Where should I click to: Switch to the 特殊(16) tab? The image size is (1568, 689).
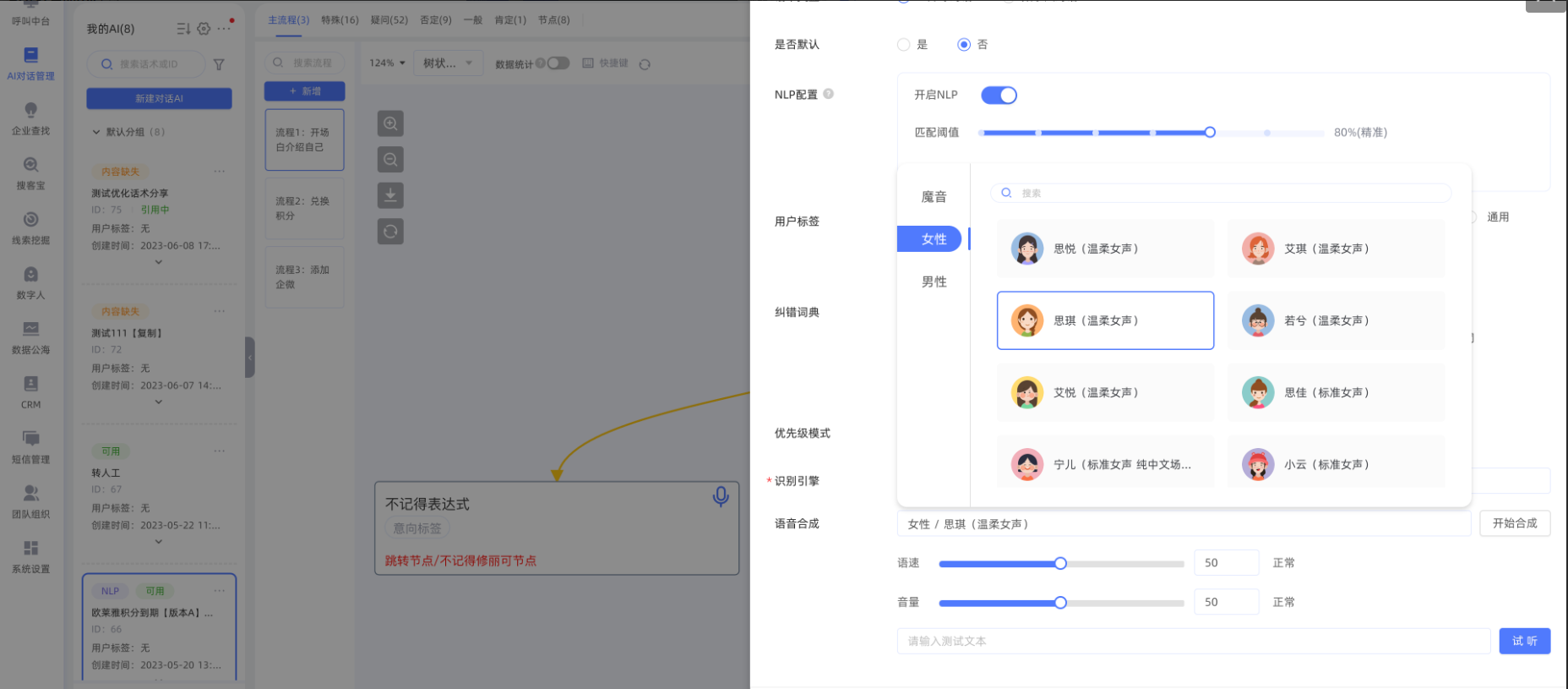(340, 20)
